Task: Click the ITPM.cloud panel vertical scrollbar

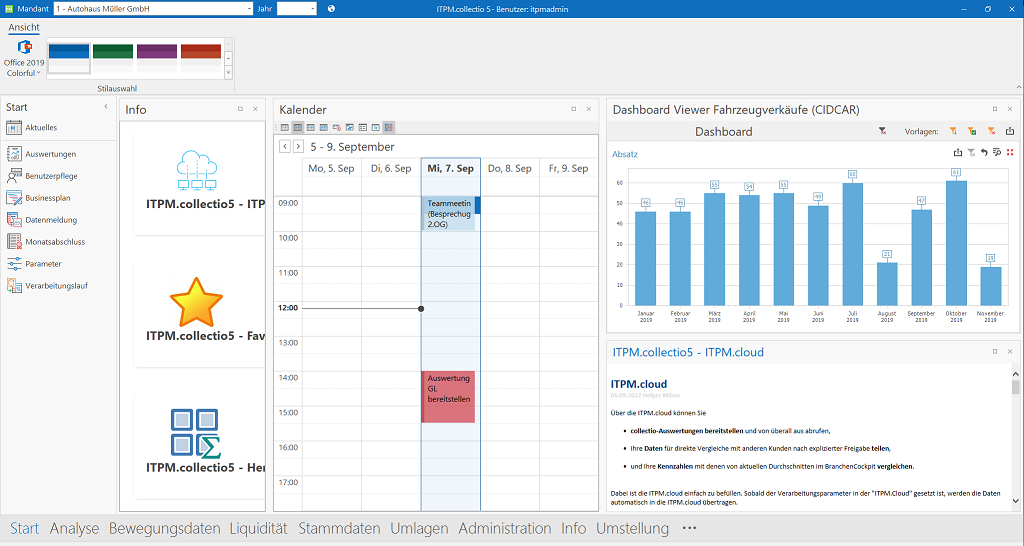Action: [1016, 438]
